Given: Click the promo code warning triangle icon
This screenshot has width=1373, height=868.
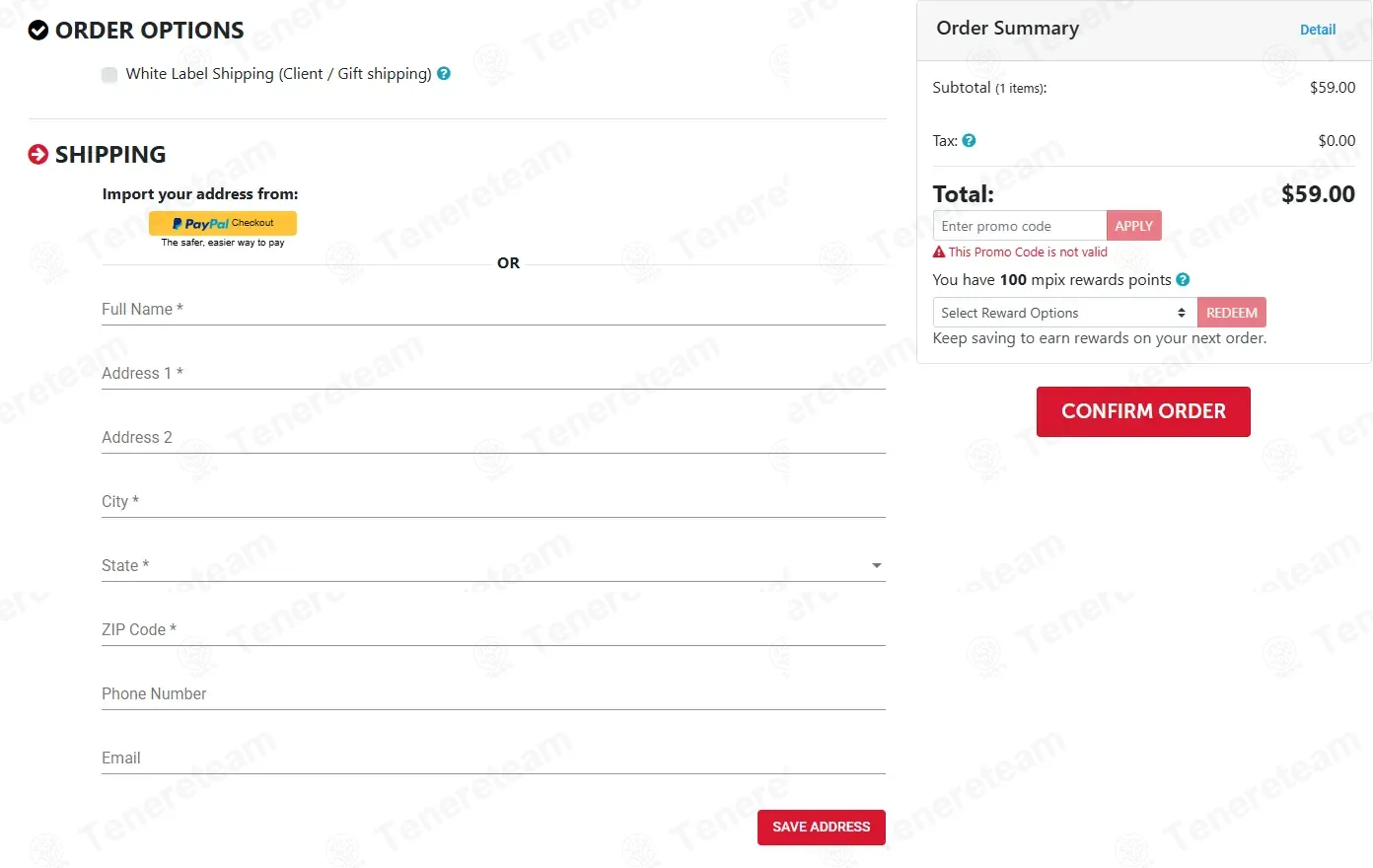Looking at the screenshot, I should point(939,252).
